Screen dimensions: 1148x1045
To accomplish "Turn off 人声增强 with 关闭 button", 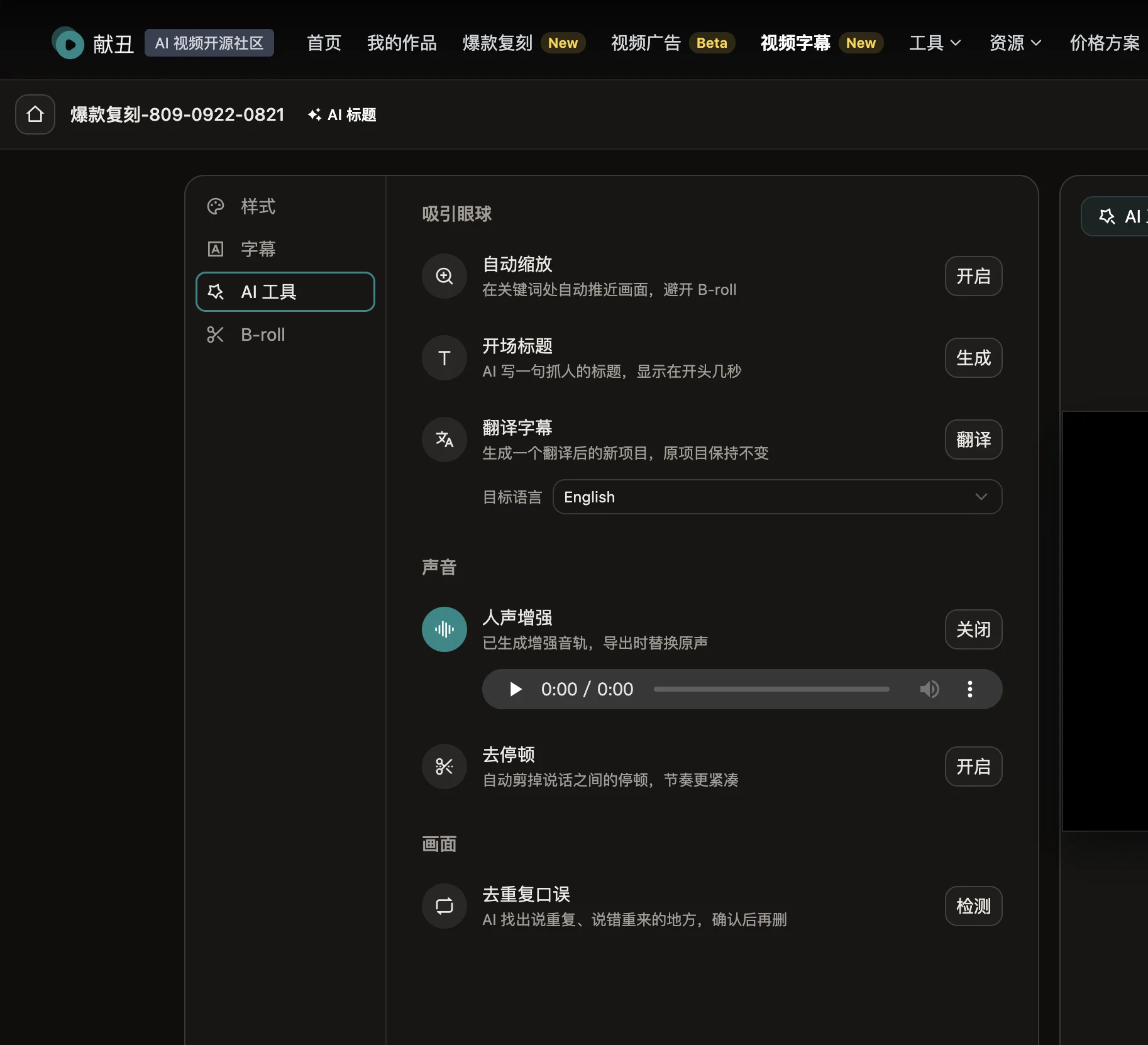I will pyautogui.click(x=973, y=629).
